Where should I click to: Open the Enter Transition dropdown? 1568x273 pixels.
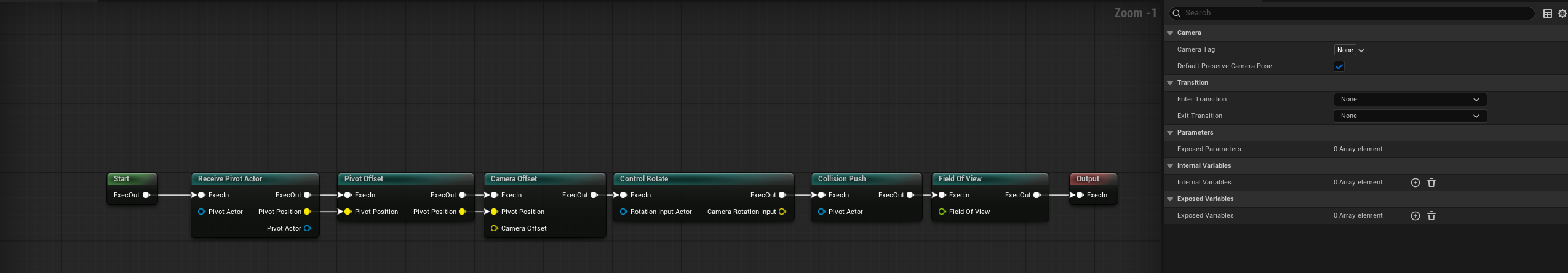click(1409, 100)
